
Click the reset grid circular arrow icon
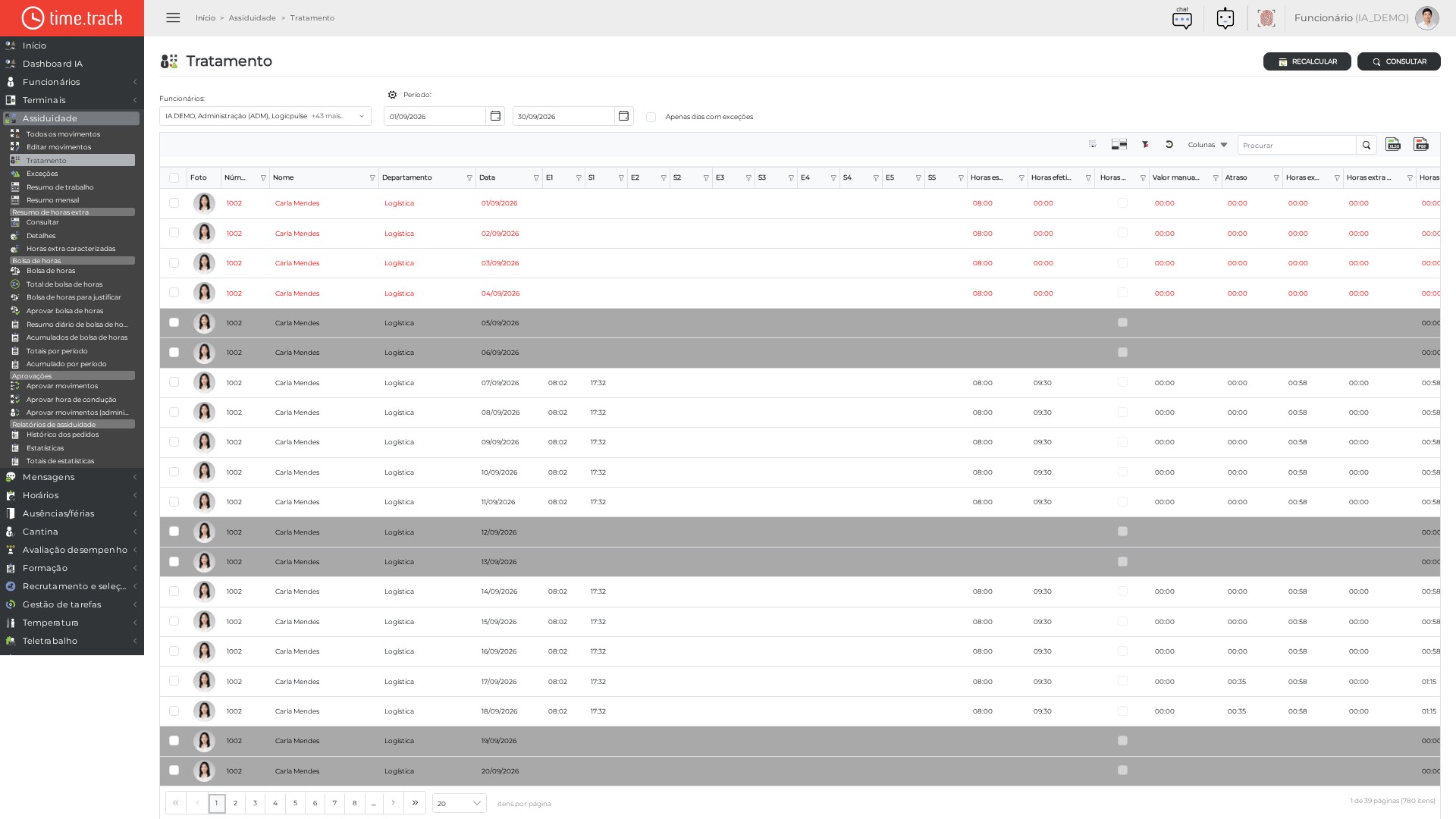pos(1169,144)
